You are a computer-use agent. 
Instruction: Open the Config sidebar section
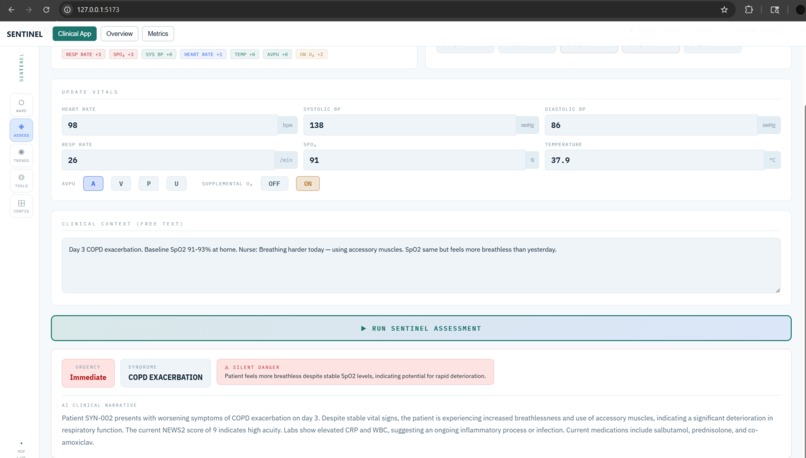click(x=21, y=206)
